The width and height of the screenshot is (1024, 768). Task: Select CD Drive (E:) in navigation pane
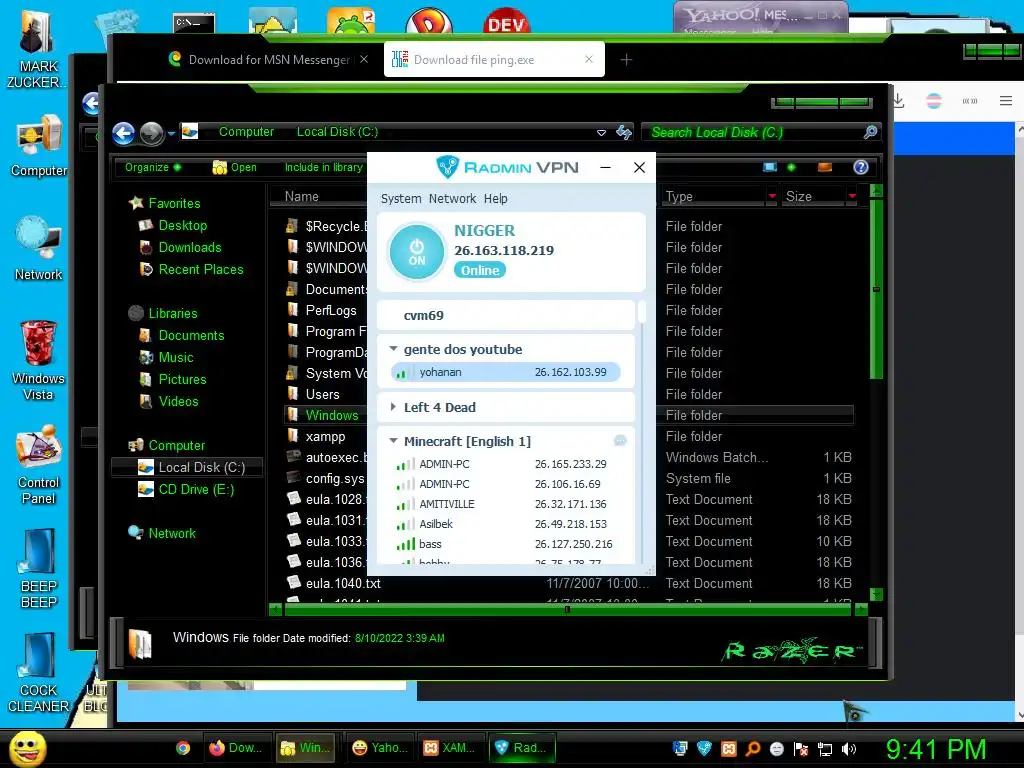(x=196, y=489)
